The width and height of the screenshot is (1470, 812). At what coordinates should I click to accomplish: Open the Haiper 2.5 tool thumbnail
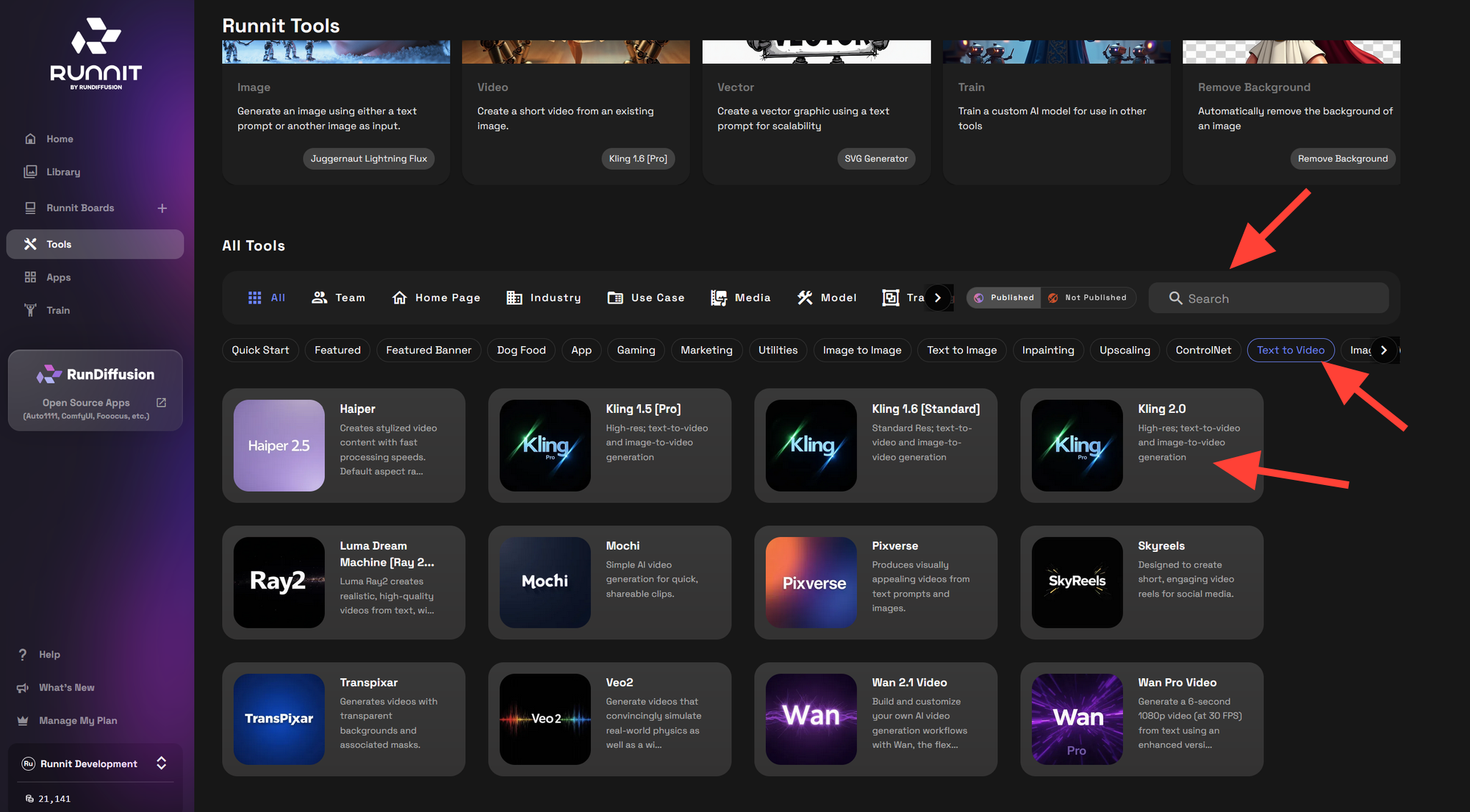coord(279,445)
